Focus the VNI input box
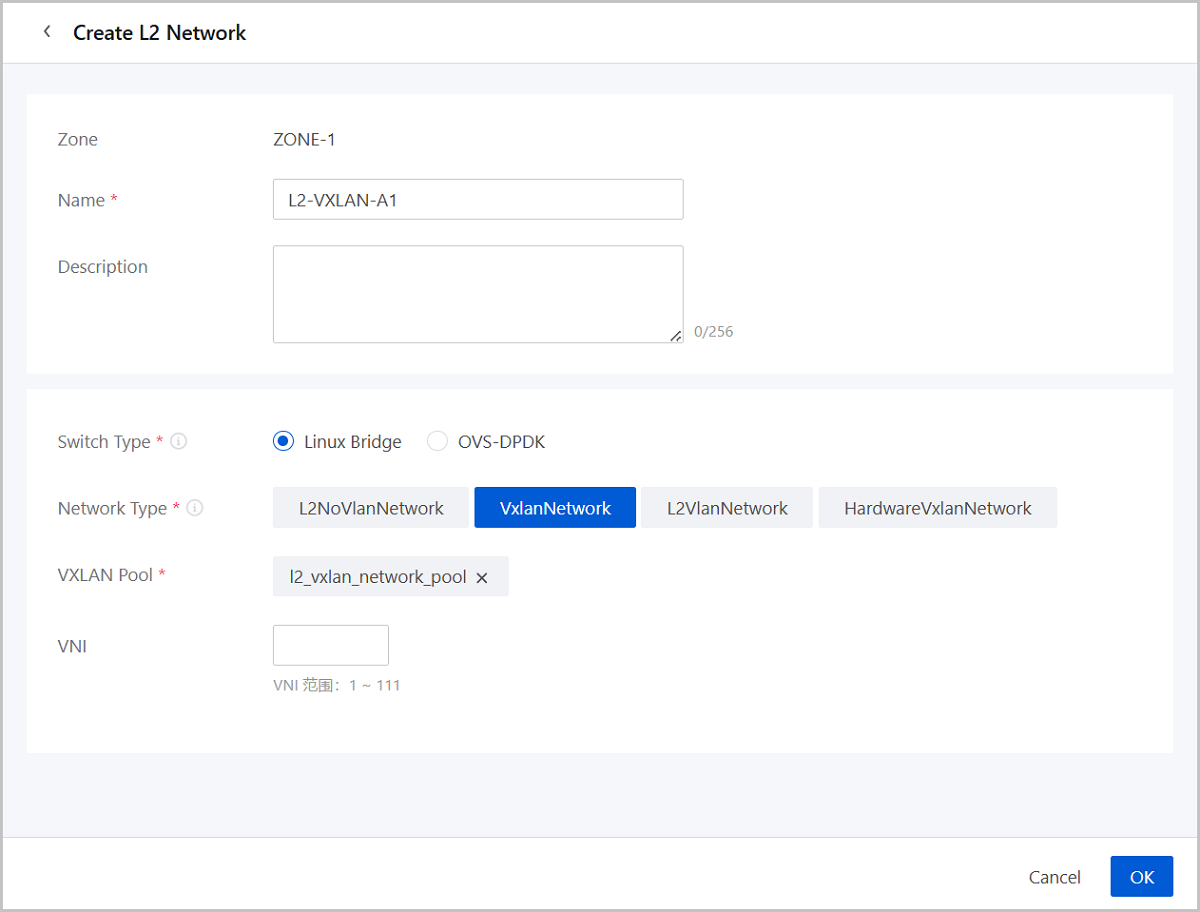Image resolution: width=1200 pixels, height=912 pixels. (x=331, y=645)
